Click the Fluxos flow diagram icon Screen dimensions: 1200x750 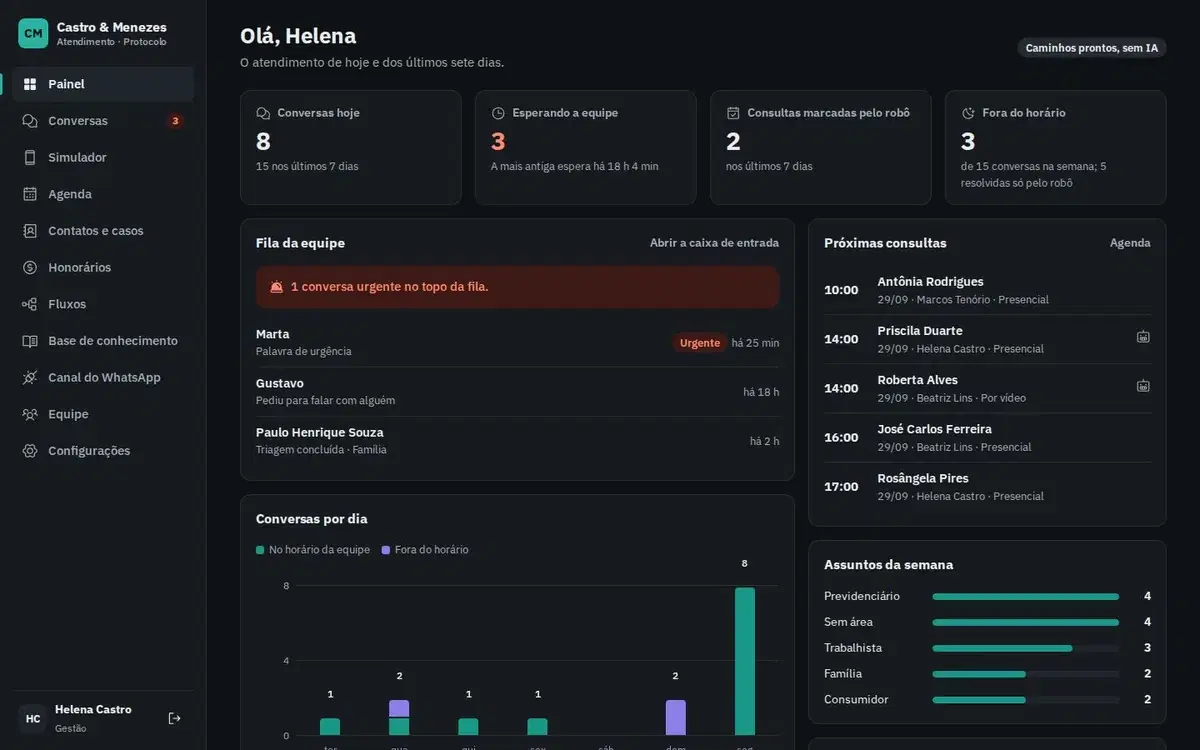pos(30,304)
